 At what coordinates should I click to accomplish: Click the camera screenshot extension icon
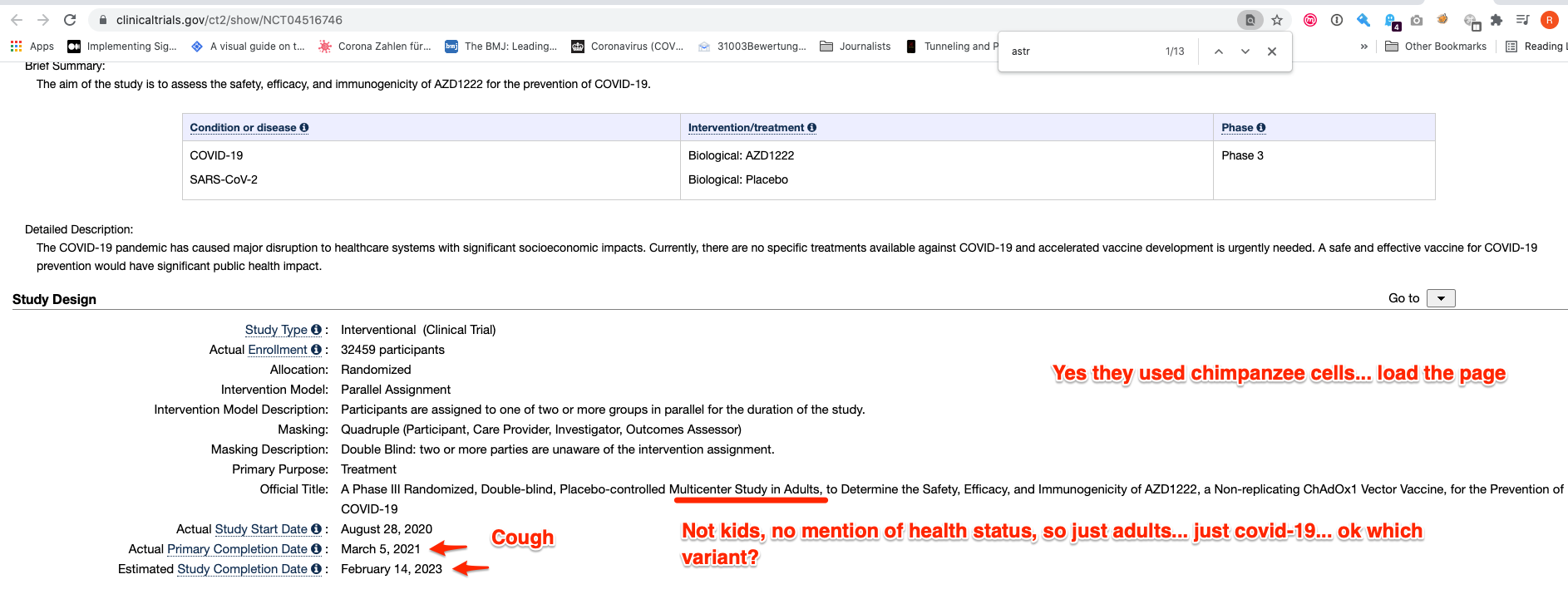pyautogui.click(x=1417, y=20)
